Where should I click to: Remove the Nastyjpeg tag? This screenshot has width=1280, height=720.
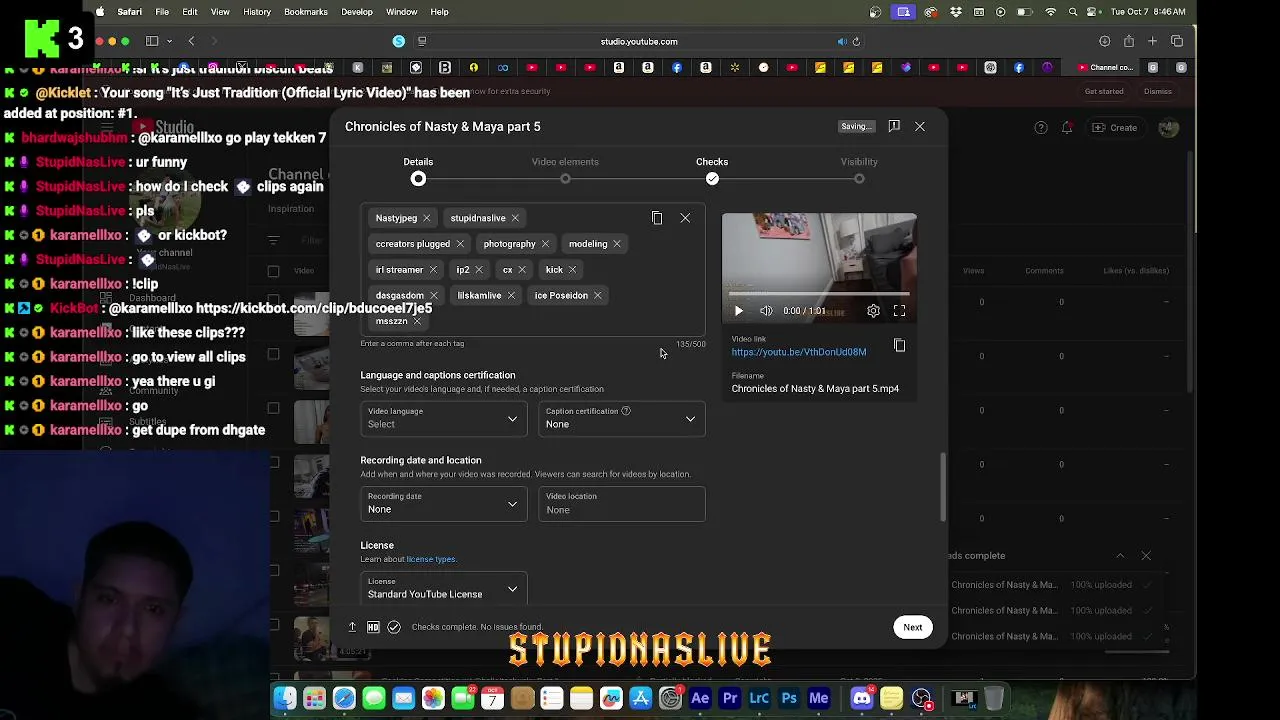click(426, 218)
